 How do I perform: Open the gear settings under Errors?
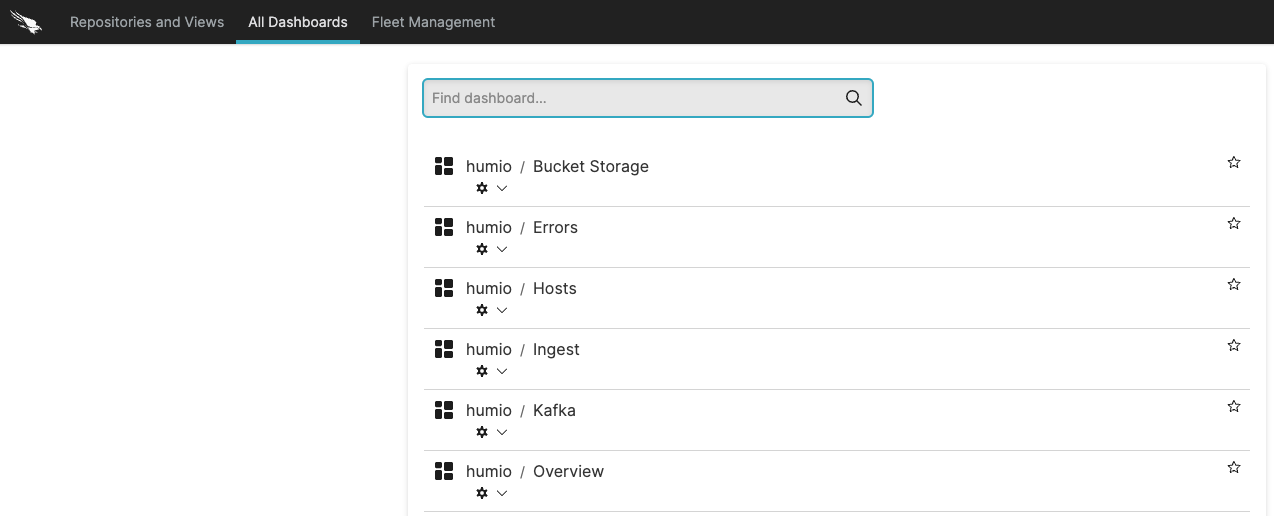[482, 249]
